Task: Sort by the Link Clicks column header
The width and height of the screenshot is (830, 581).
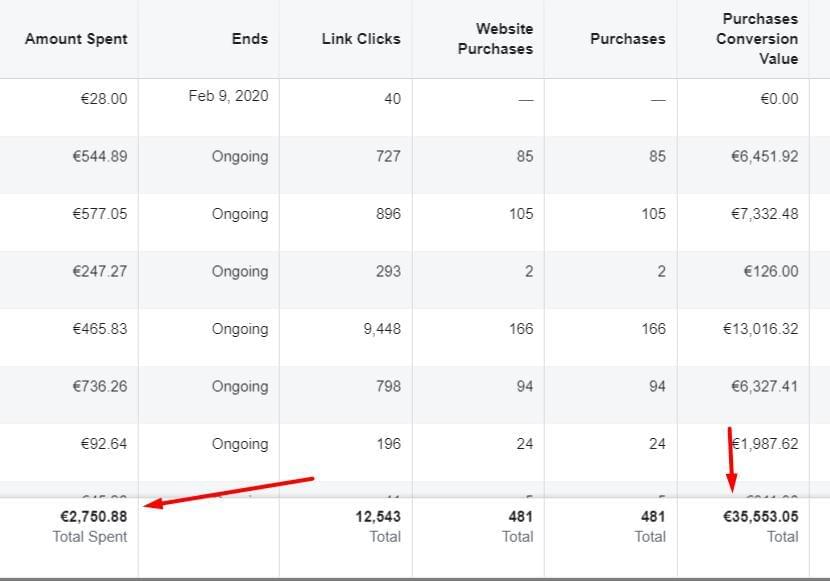Action: [361, 39]
